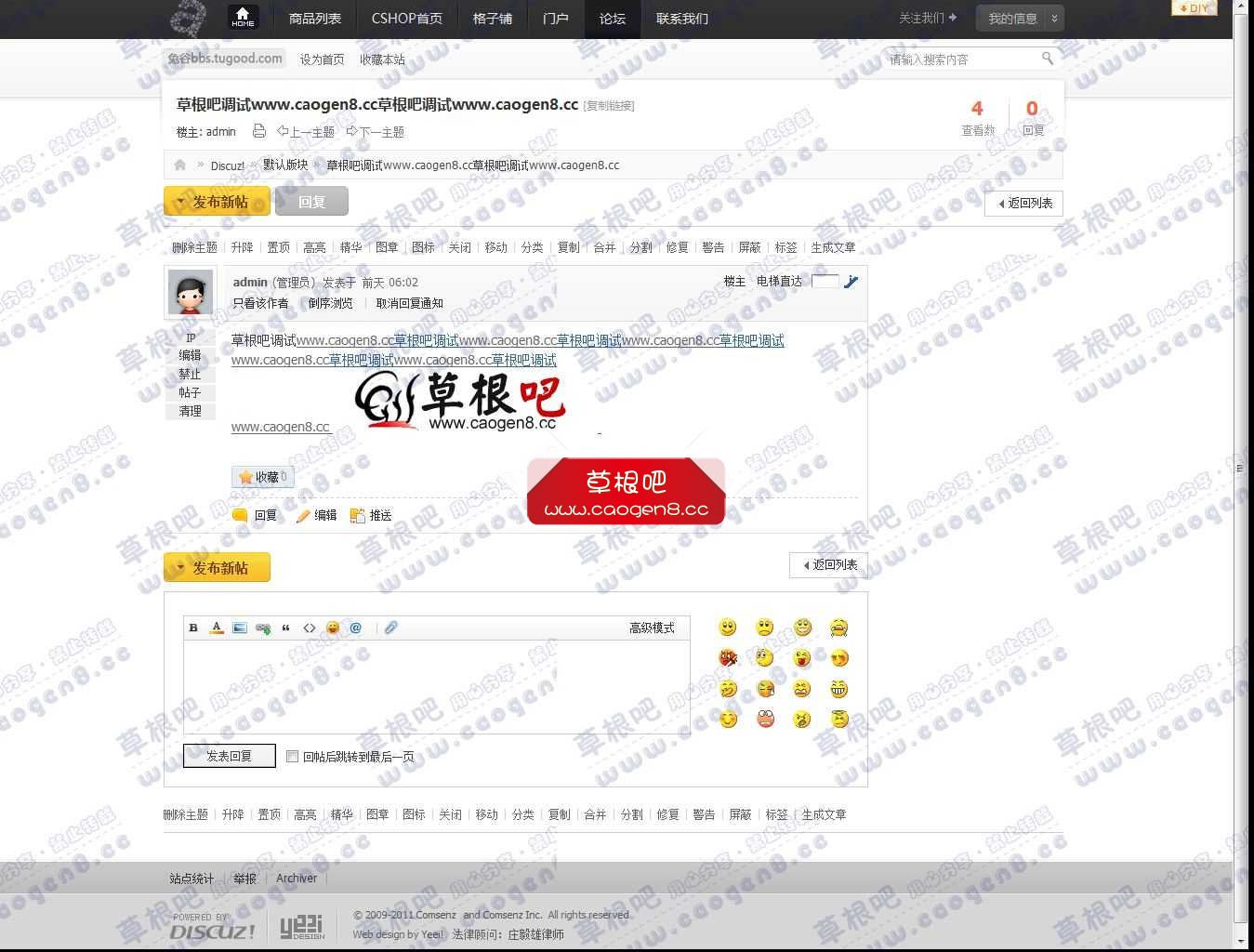Toggle 倒序浏览 reverse post order
This screenshot has width=1254, height=952.
pyautogui.click(x=331, y=303)
